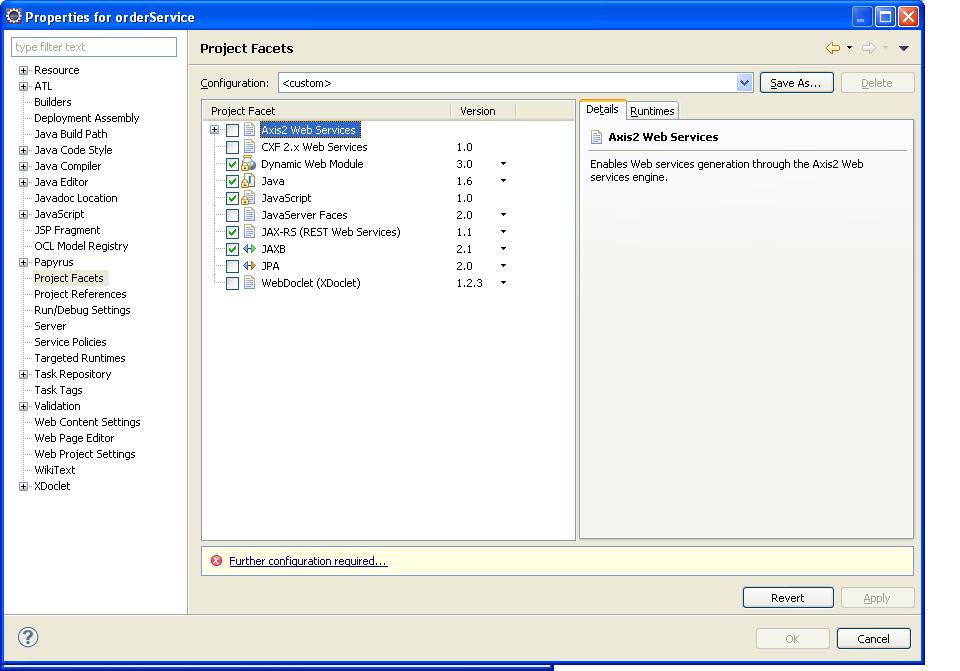Click the Delete configuration button
The height and width of the screenshot is (671, 960).
[877, 83]
